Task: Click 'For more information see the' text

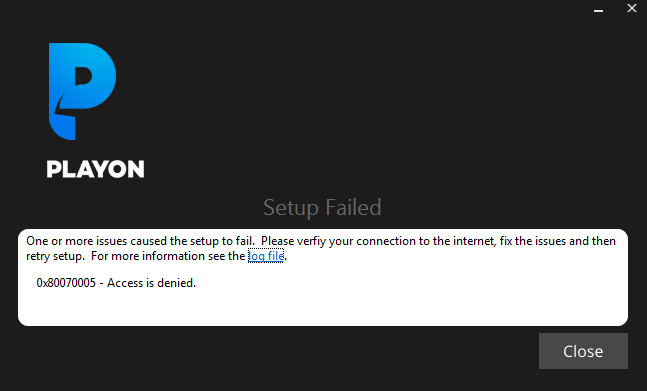Action: (x=168, y=256)
